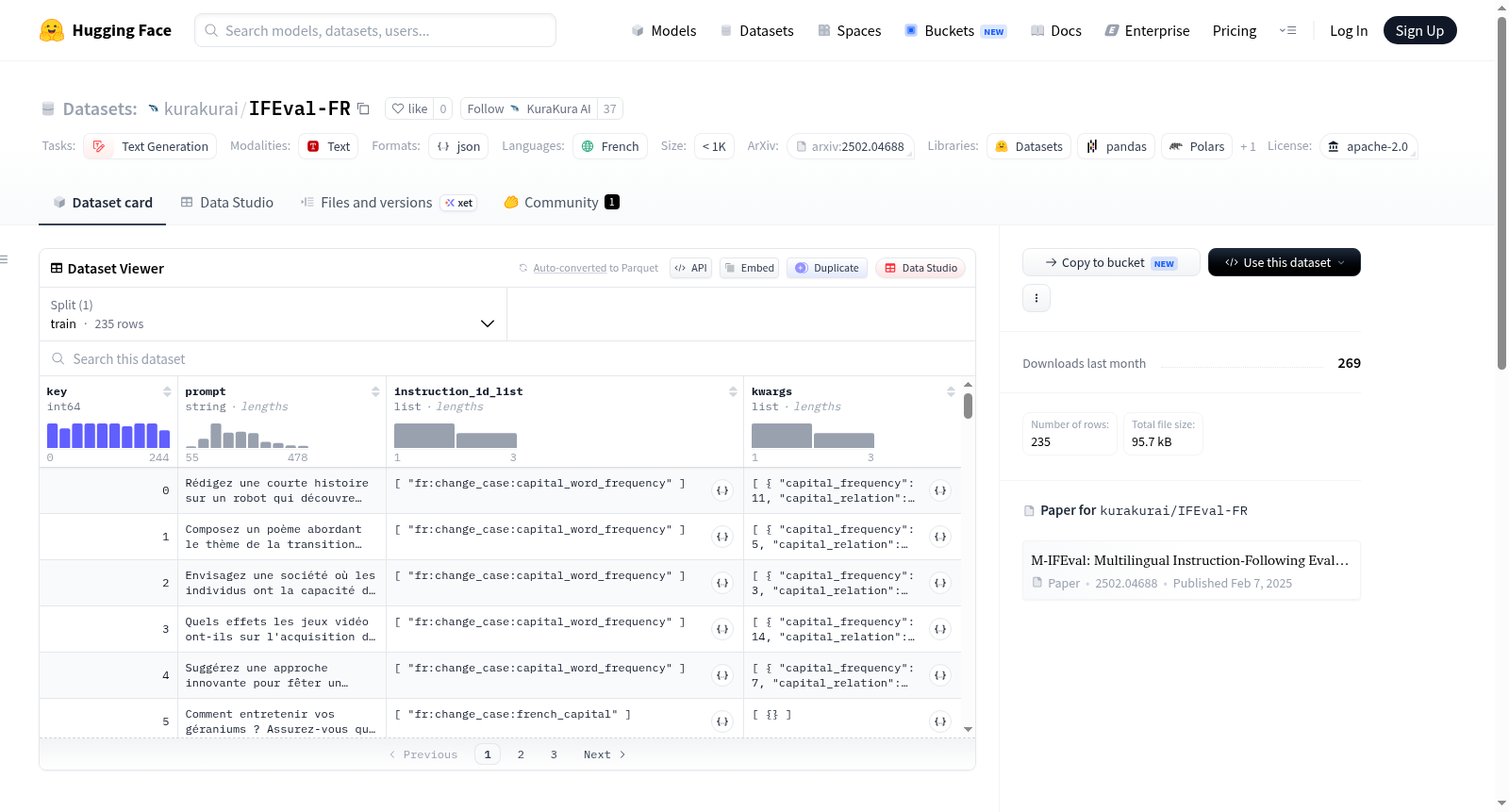Expand JSON for row 0 instruction_id_list cell
This screenshot has height=812, width=1509.
tap(722, 490)
